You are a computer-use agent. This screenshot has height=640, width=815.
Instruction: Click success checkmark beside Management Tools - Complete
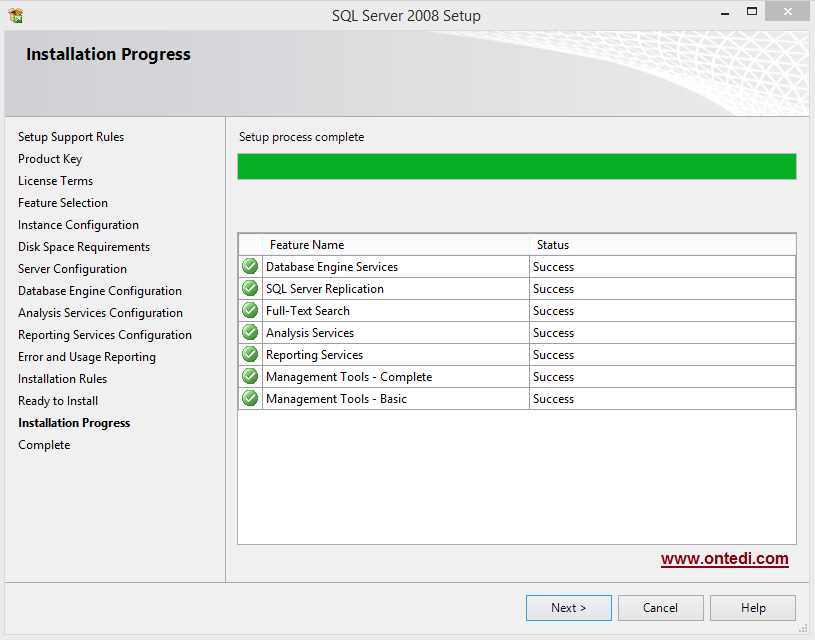click(250, 376)
